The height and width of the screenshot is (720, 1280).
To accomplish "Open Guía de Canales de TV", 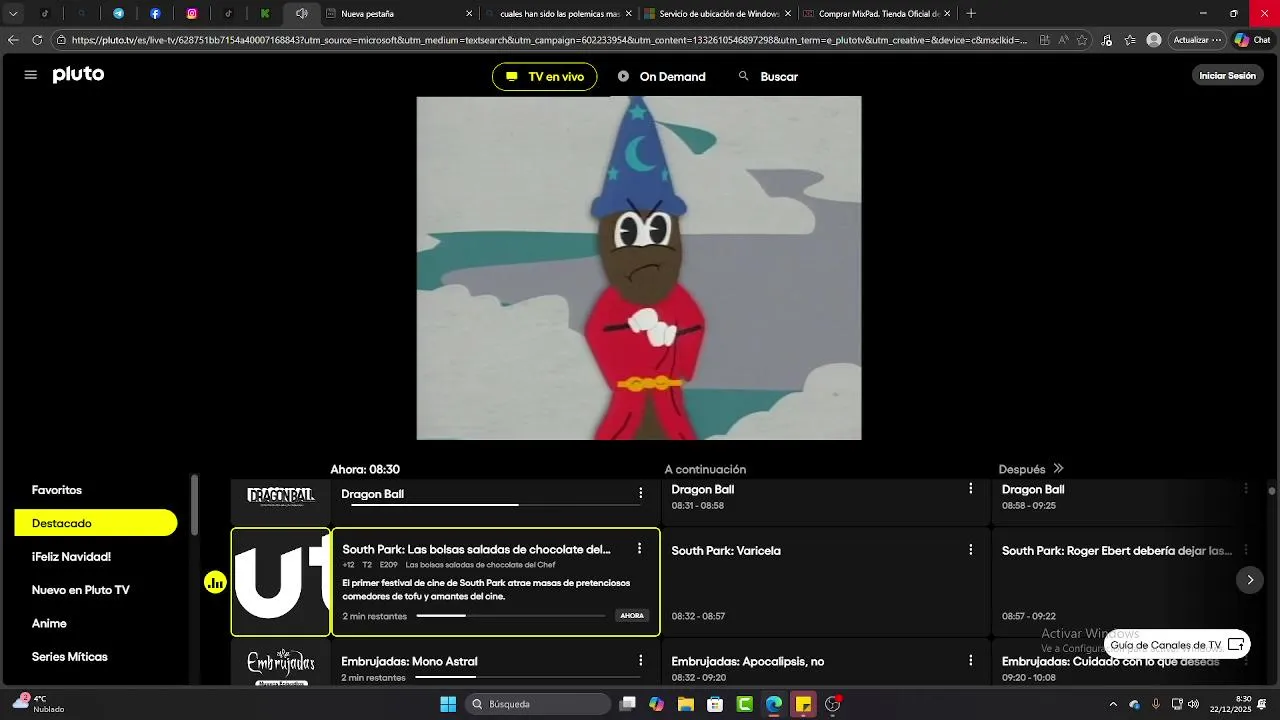I will [x=1177, y=645].
